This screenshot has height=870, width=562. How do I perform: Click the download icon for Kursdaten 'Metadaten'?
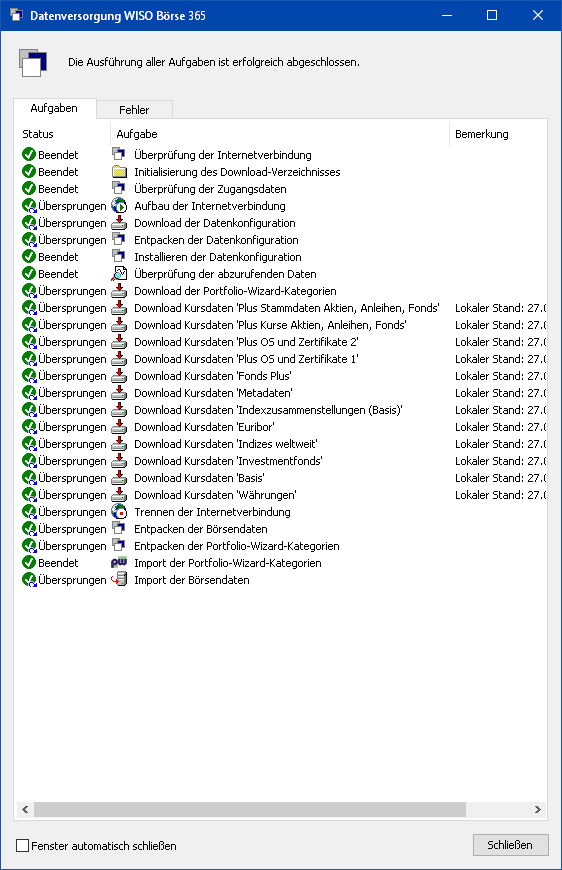[119, 393]
